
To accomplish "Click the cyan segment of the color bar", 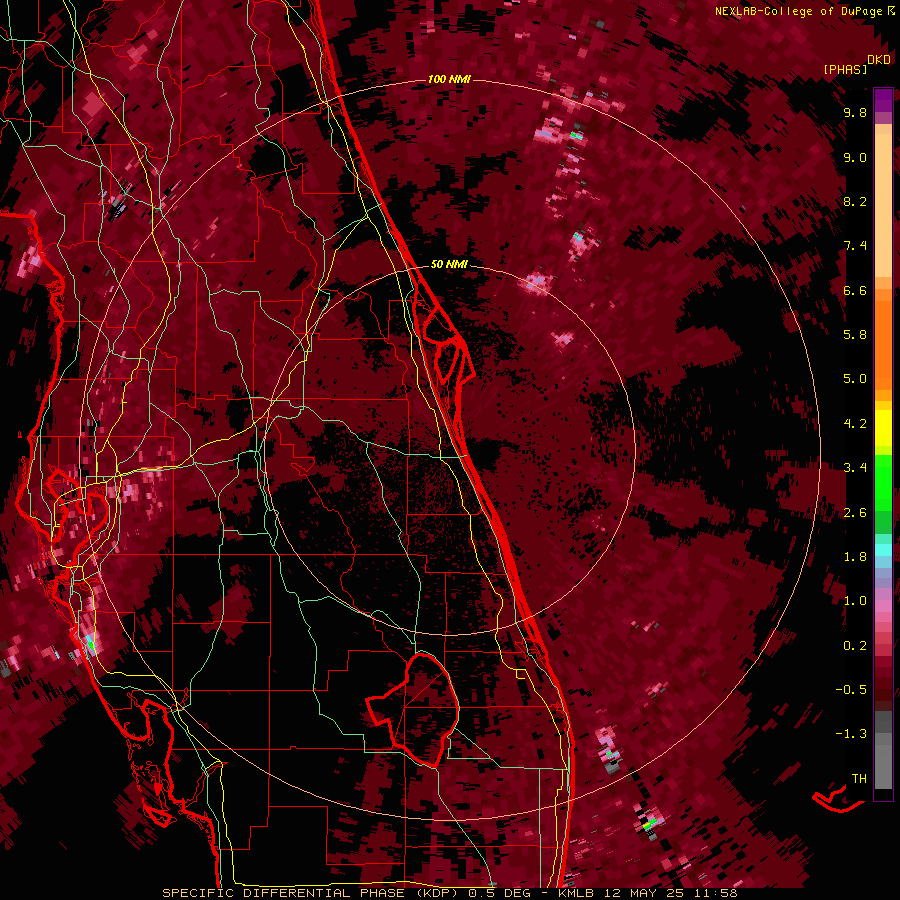I will click(x=883, y=550).
